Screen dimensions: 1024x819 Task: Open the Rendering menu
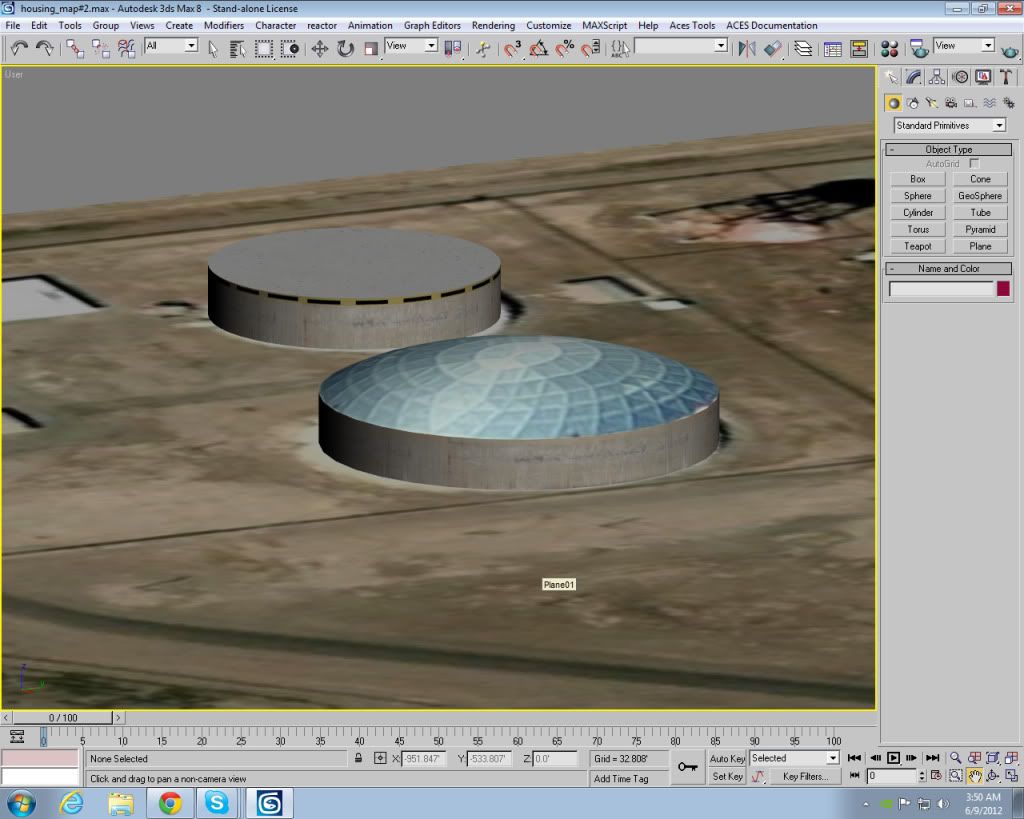coord(493,25)
